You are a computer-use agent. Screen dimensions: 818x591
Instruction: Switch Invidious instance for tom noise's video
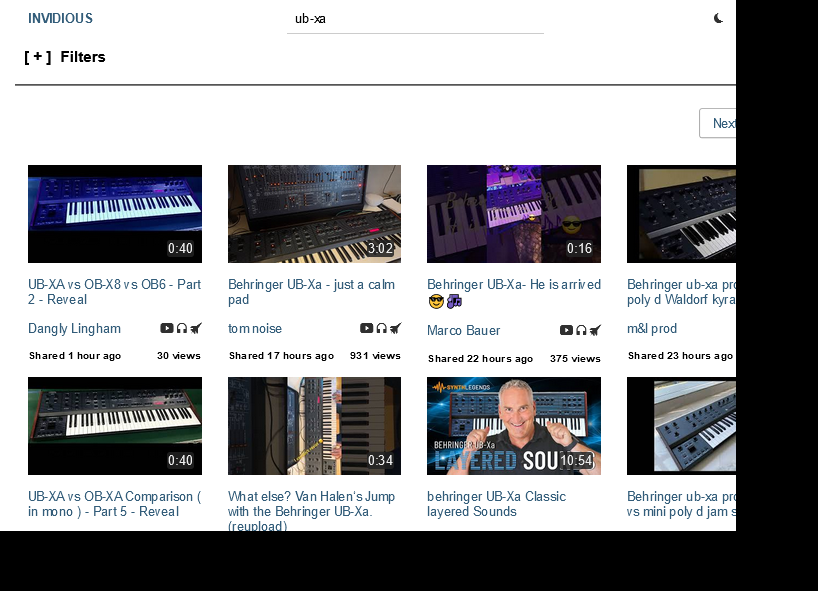(x=396, y=328)
